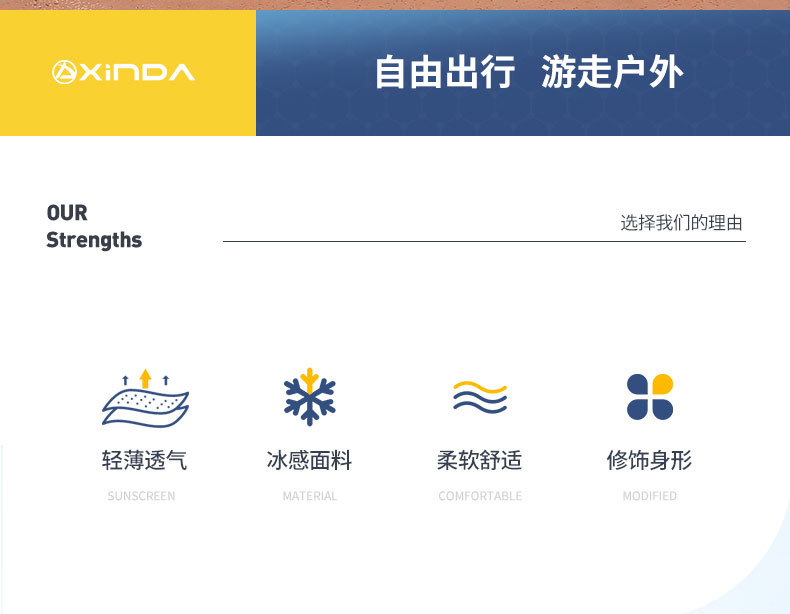790x614 pixels.
Task: Click the COMFORTABLE caption text
Action: click(x=480, y=496)
